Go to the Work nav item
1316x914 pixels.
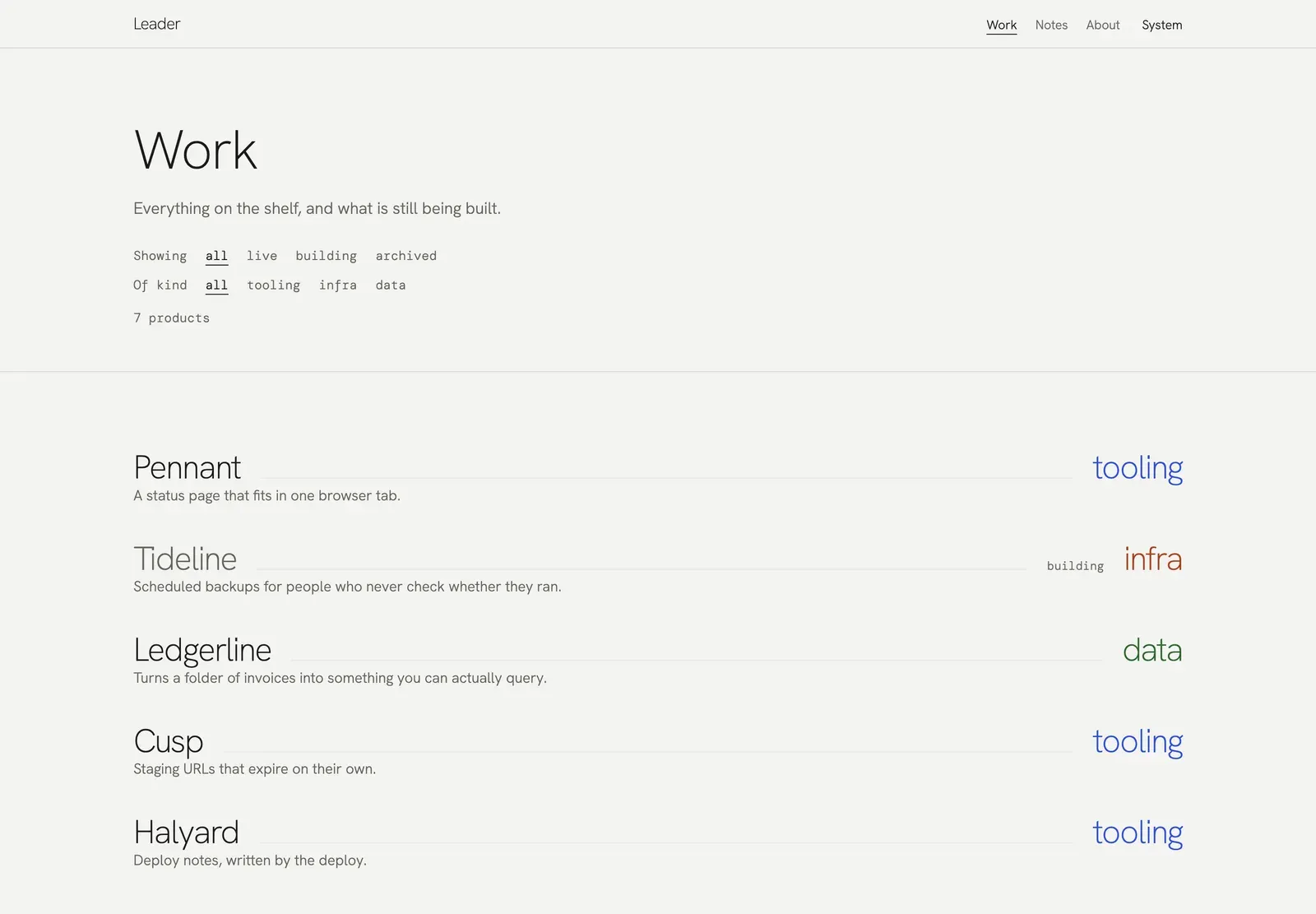pos(1002,25)
